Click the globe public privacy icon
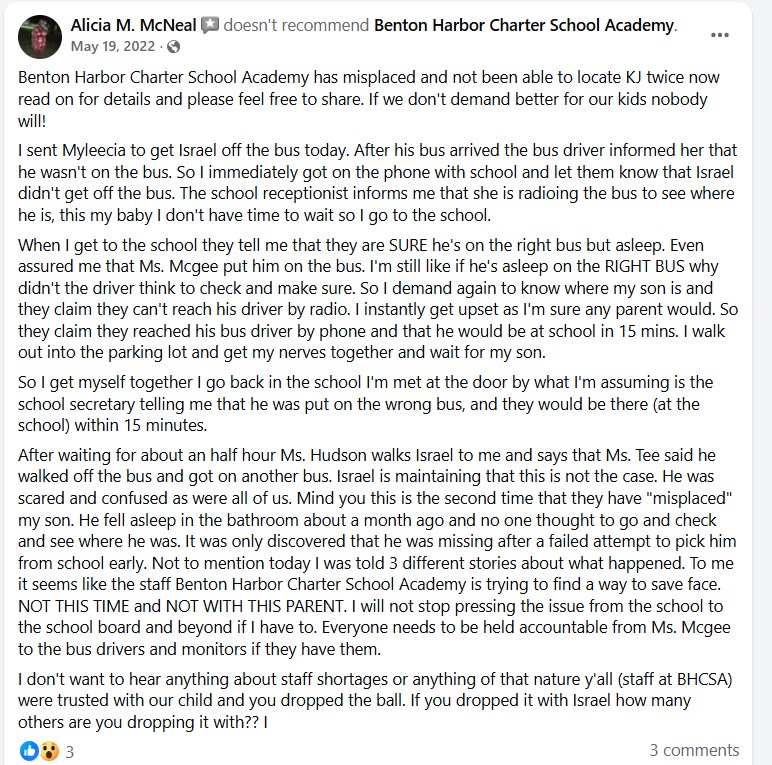The height and width of the screenshot is (765, 772). [x=174, y=46]
